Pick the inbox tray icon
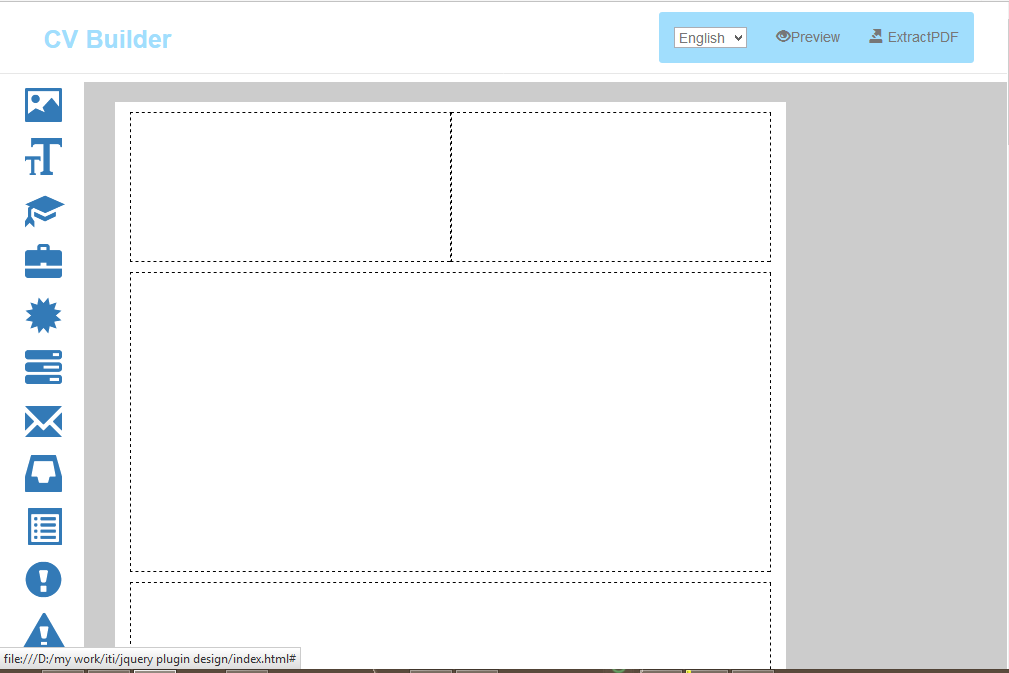The height and width of the screenshot is (673, 1009). pyautogui.click(x=43, y=474)
